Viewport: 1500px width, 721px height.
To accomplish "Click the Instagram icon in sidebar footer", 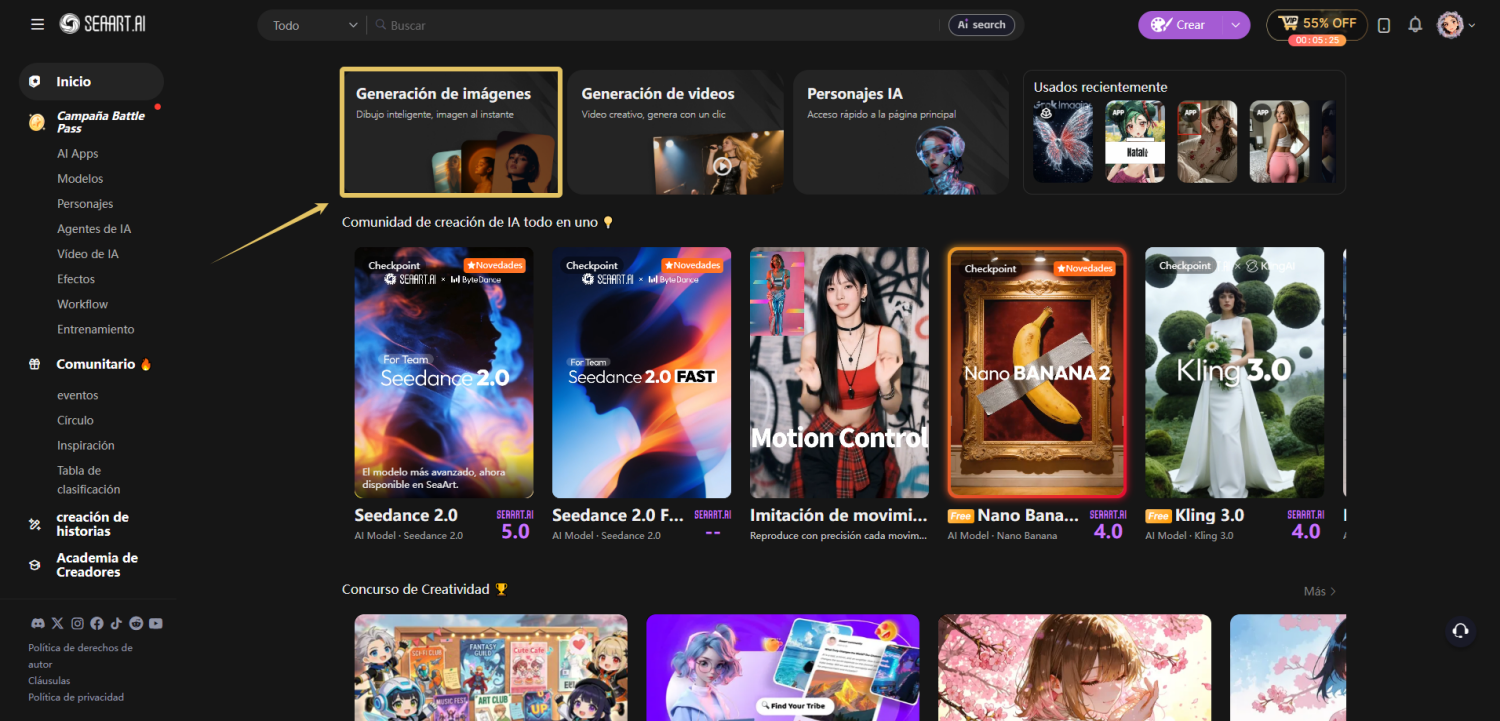I will (77, 623).
